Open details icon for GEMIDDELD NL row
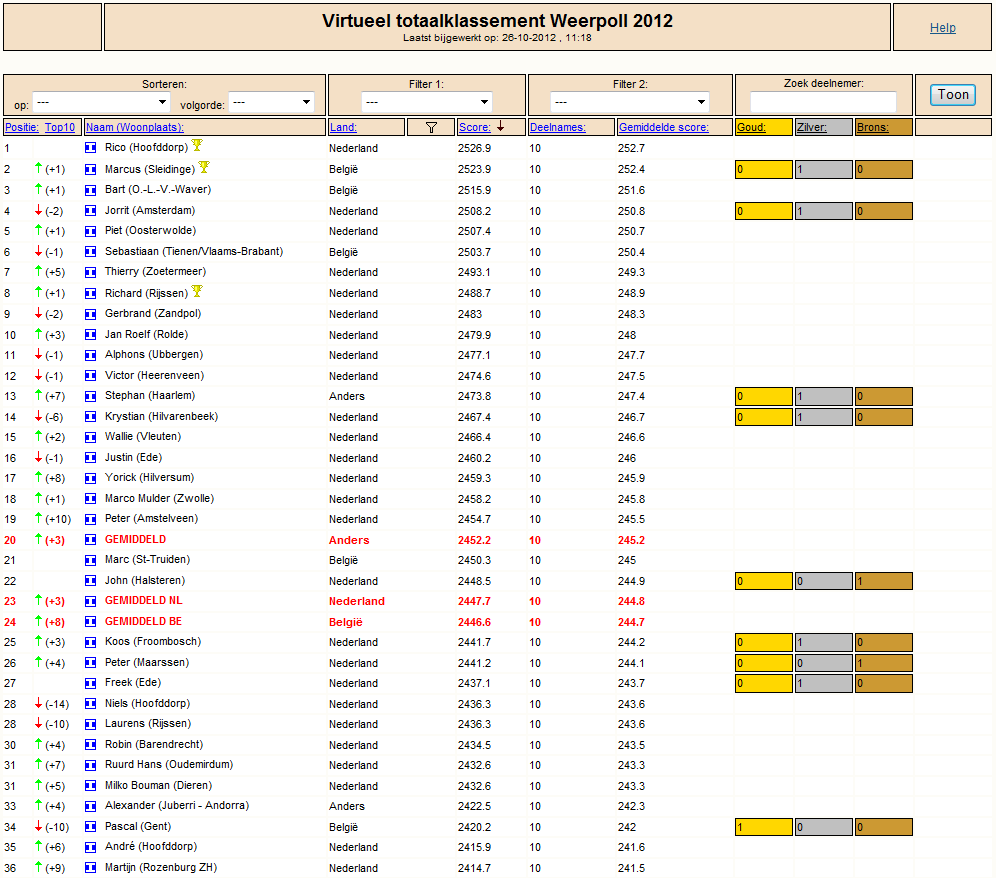This screenshot has width=996, height=878. (x=91, y=601)
